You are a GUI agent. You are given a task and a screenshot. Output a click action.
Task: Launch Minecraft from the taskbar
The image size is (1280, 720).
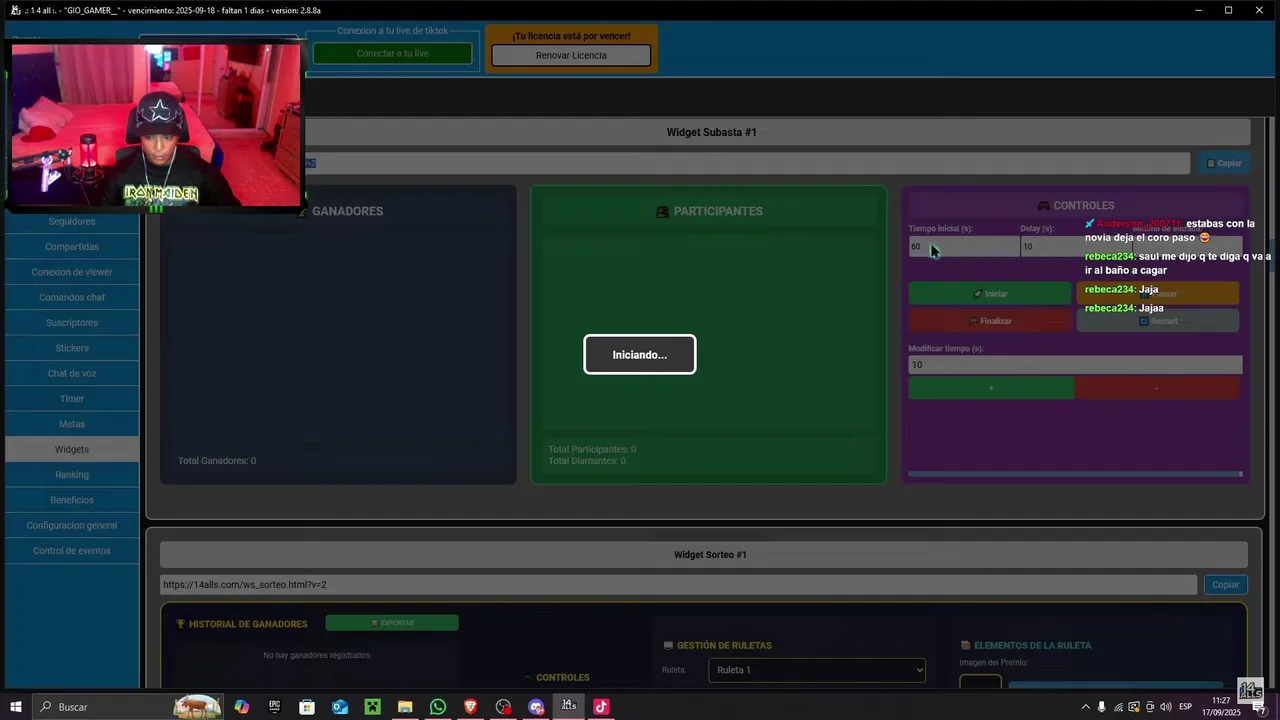[x=372, y=707]
